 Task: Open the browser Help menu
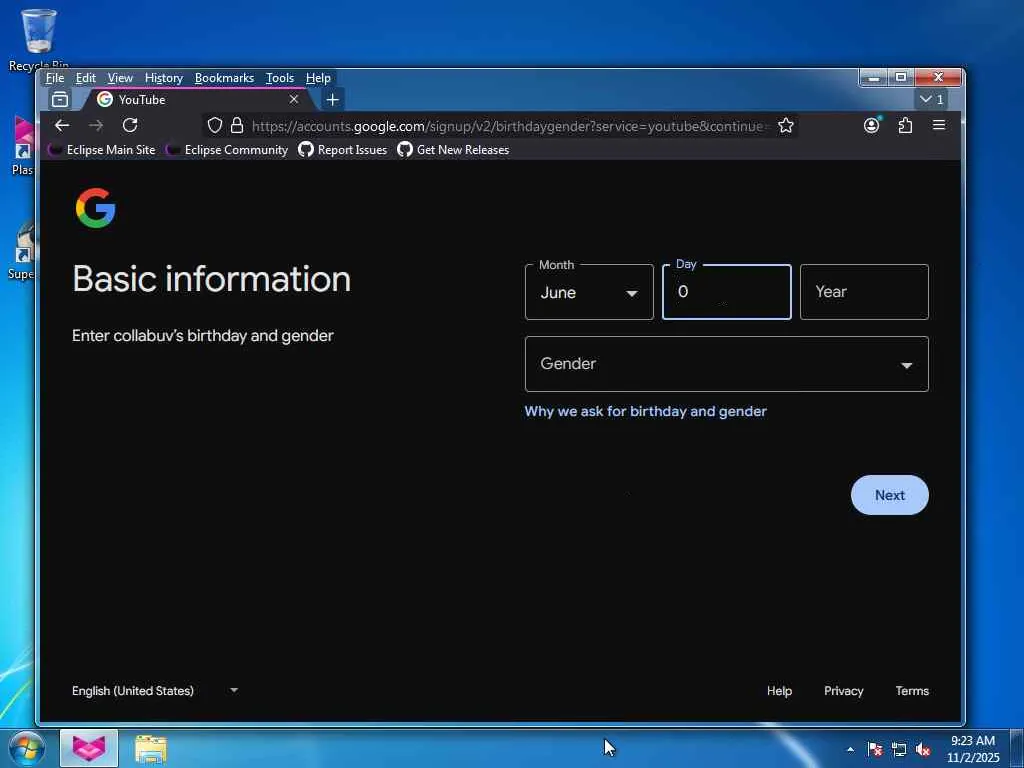click(318, 78)
